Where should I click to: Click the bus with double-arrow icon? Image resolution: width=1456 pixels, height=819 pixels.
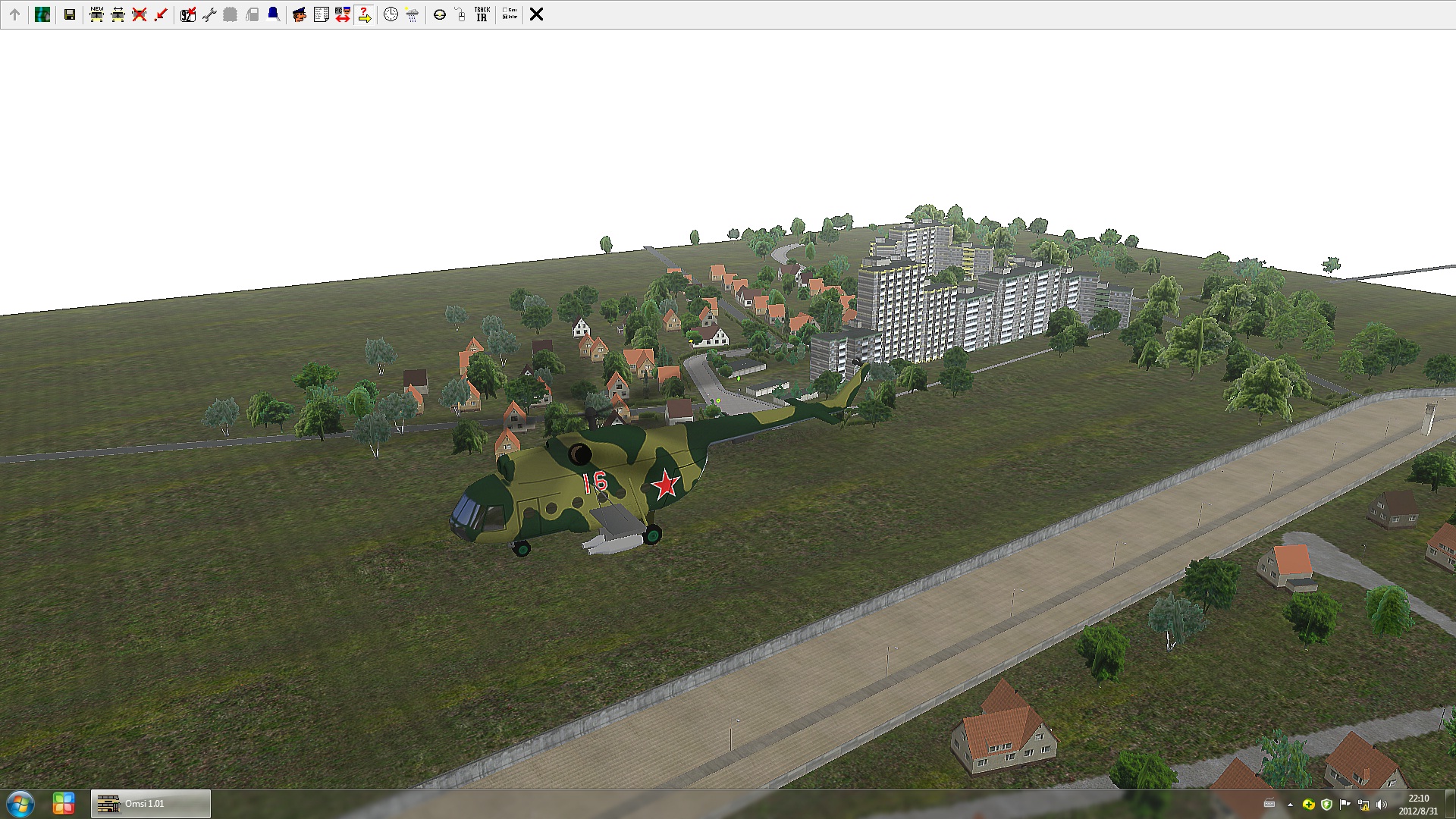pyautogui.click(x=118, y=14)
